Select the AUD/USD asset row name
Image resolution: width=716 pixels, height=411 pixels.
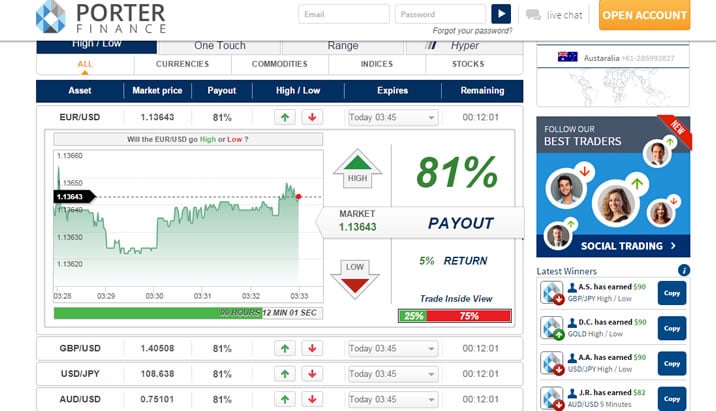[80, 400]
